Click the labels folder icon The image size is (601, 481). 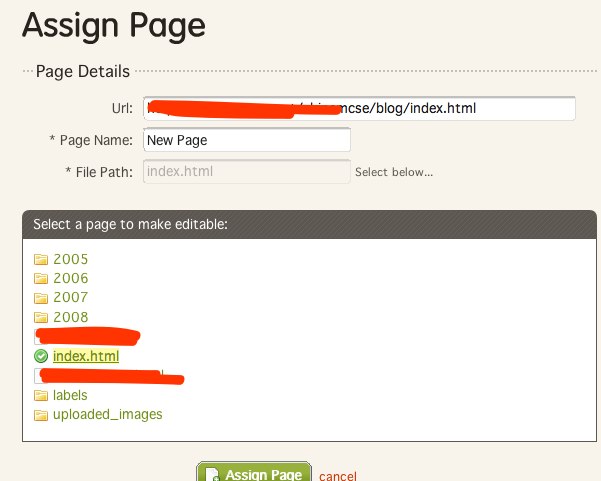coord(41,395)
